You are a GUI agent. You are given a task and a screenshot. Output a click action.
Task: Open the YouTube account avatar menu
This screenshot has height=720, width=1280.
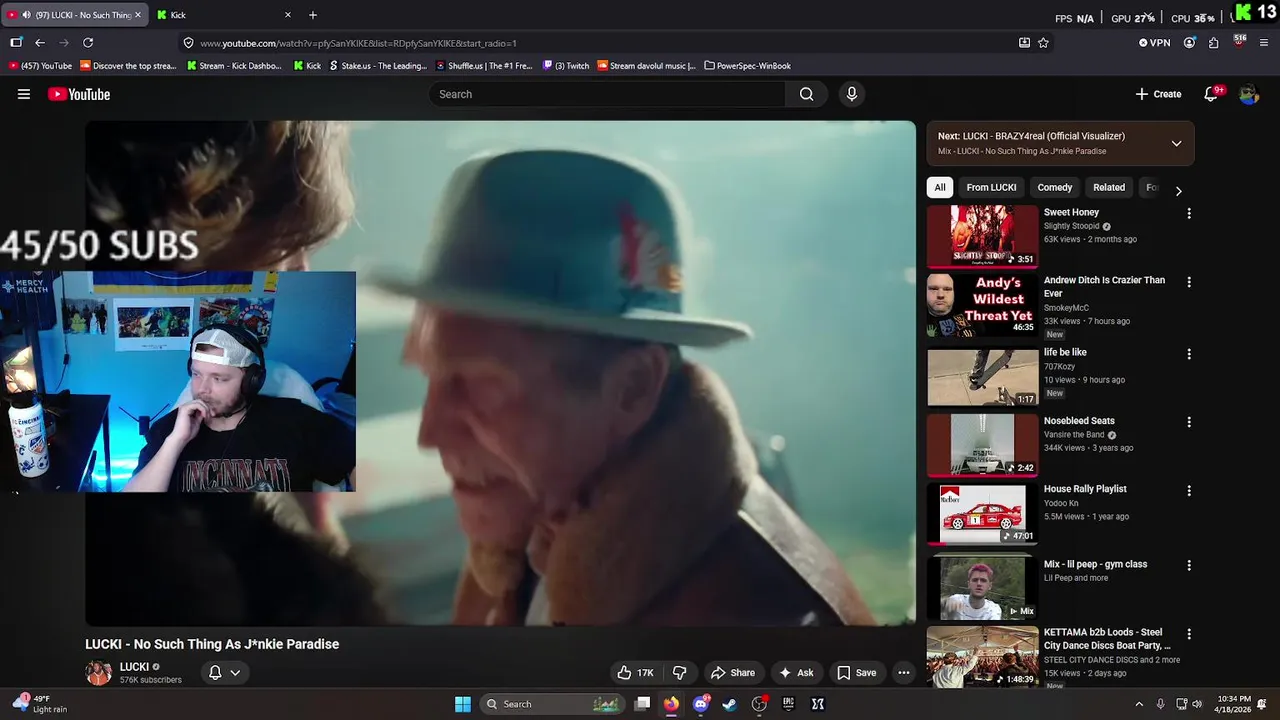pyautogui.click(x=1248, y=94)
